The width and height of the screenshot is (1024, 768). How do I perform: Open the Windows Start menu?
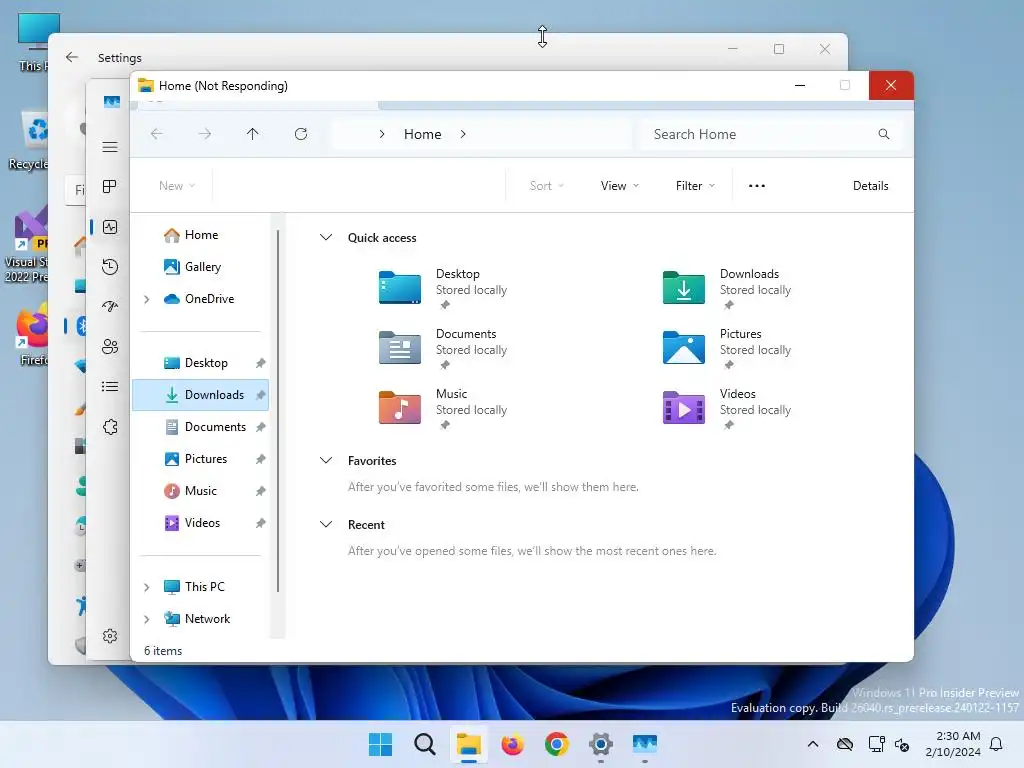coord(380,744)
